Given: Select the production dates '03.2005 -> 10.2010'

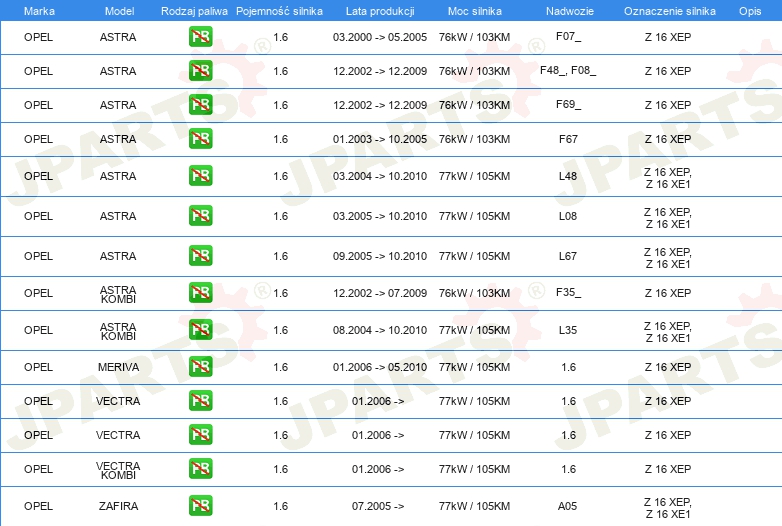Looking at the screenshot, I should (x=380, y=216).
